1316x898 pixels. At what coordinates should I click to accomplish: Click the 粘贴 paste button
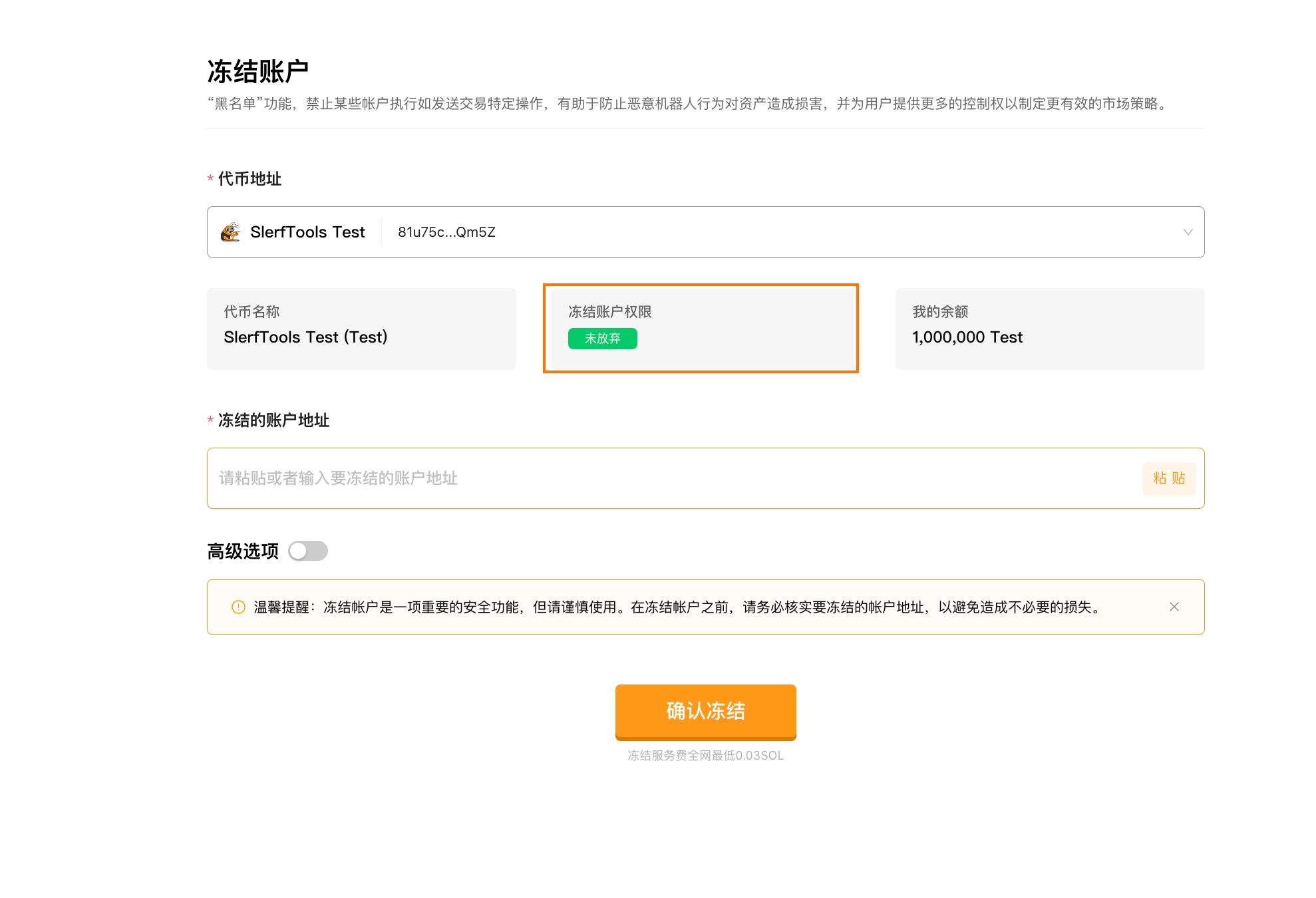(1168, 478)
